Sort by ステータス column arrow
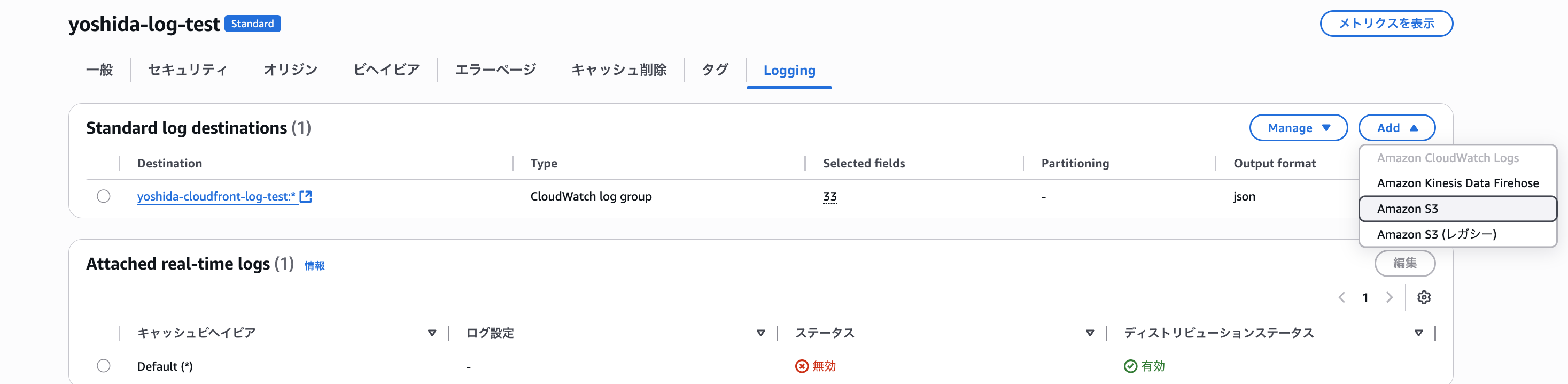1568x384 pixels. [1090, 333]
